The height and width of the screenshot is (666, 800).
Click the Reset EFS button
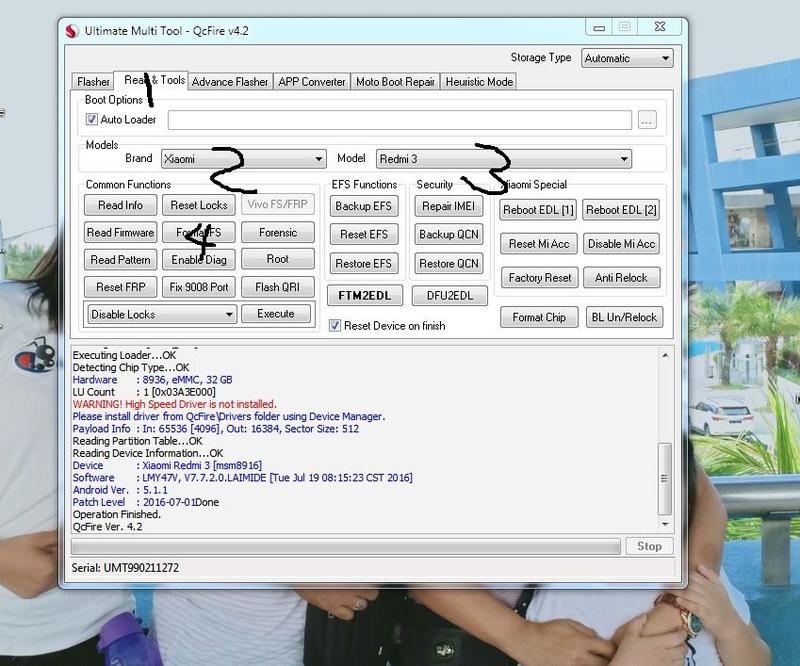[364, 234]
